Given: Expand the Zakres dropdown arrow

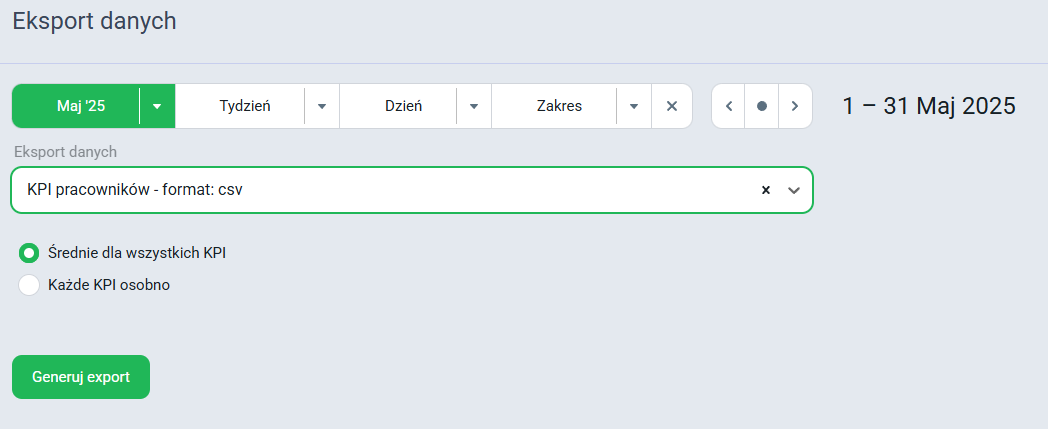Looking at the screenshot, I should pyautogui.click(x=634, y=106).
